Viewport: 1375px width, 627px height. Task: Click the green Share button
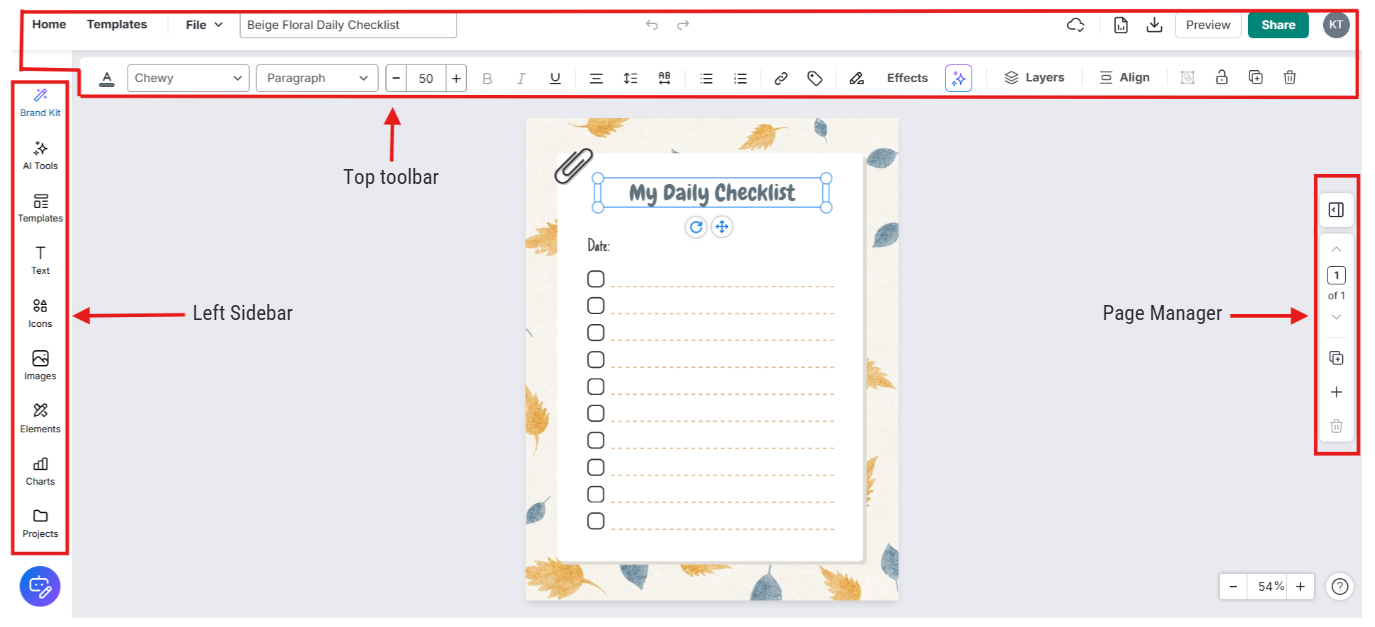pyautogui.click(x=1277, y=25)
